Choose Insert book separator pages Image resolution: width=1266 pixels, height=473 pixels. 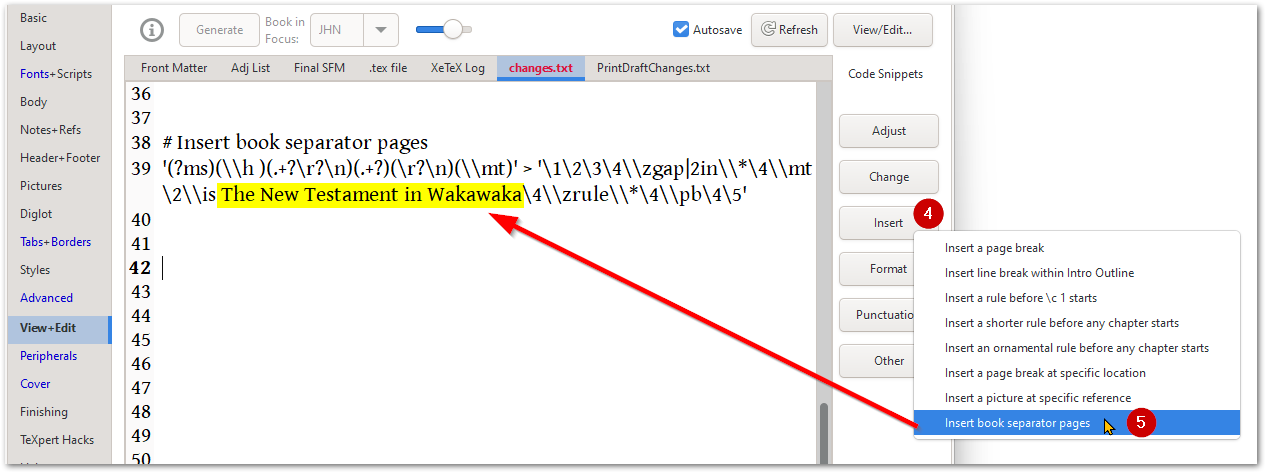click(x=1077, y=423)
